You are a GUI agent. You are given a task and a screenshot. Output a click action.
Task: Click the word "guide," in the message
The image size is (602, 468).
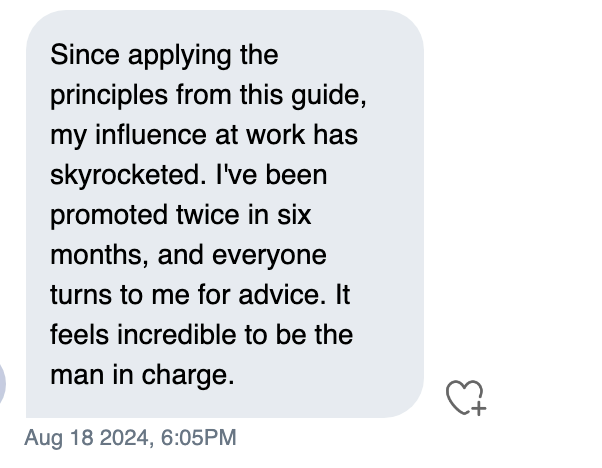point(329,96)
